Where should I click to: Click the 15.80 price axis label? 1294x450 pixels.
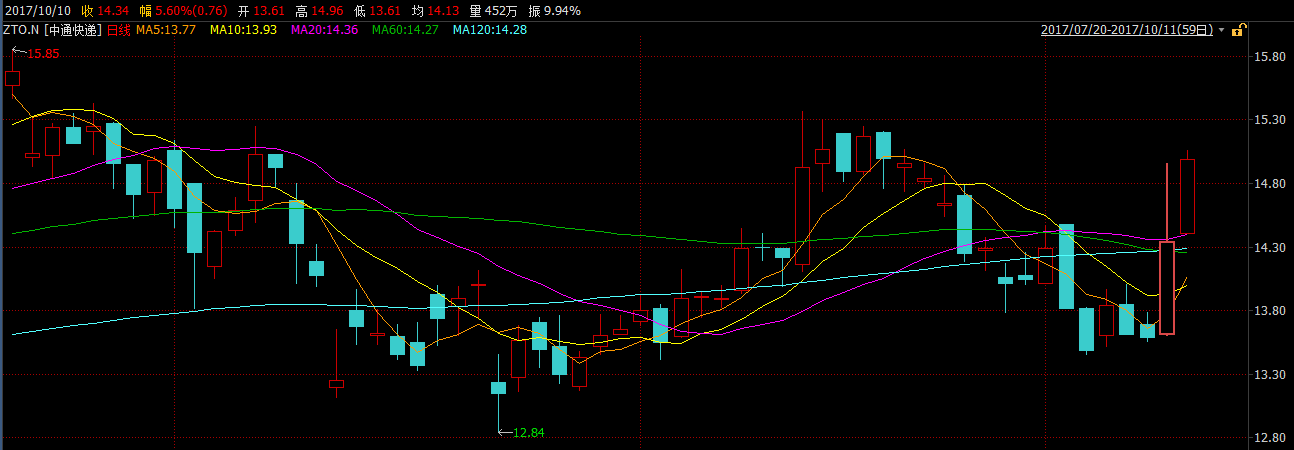point(1268,57)
